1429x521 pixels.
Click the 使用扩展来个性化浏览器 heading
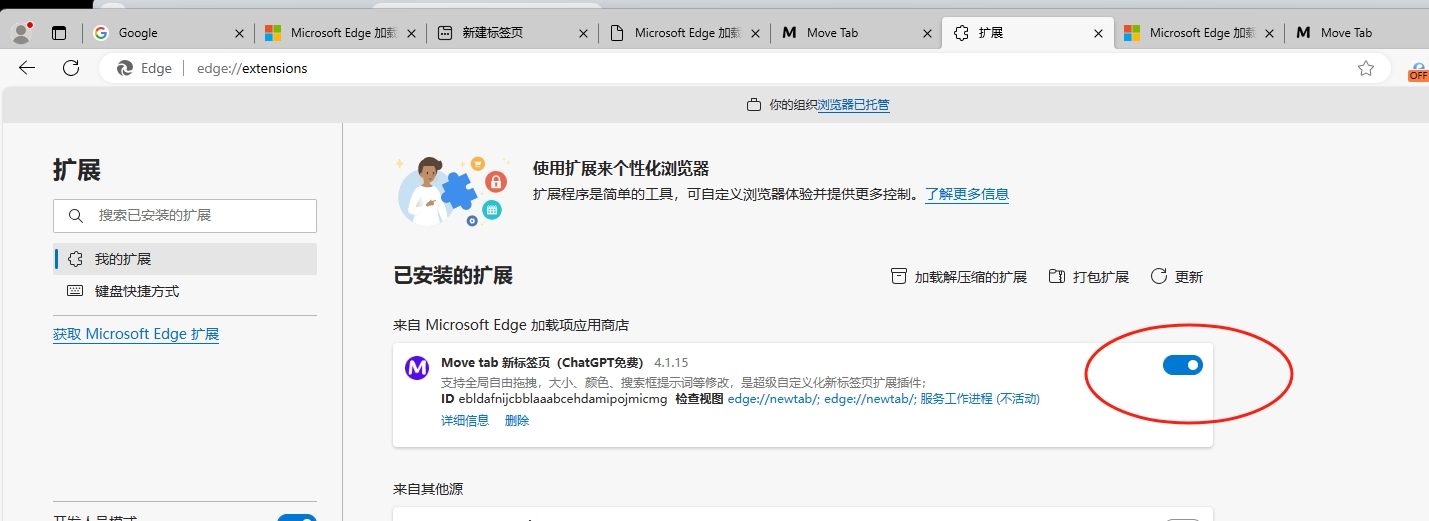pyautogui.click(x=621, y=169)
